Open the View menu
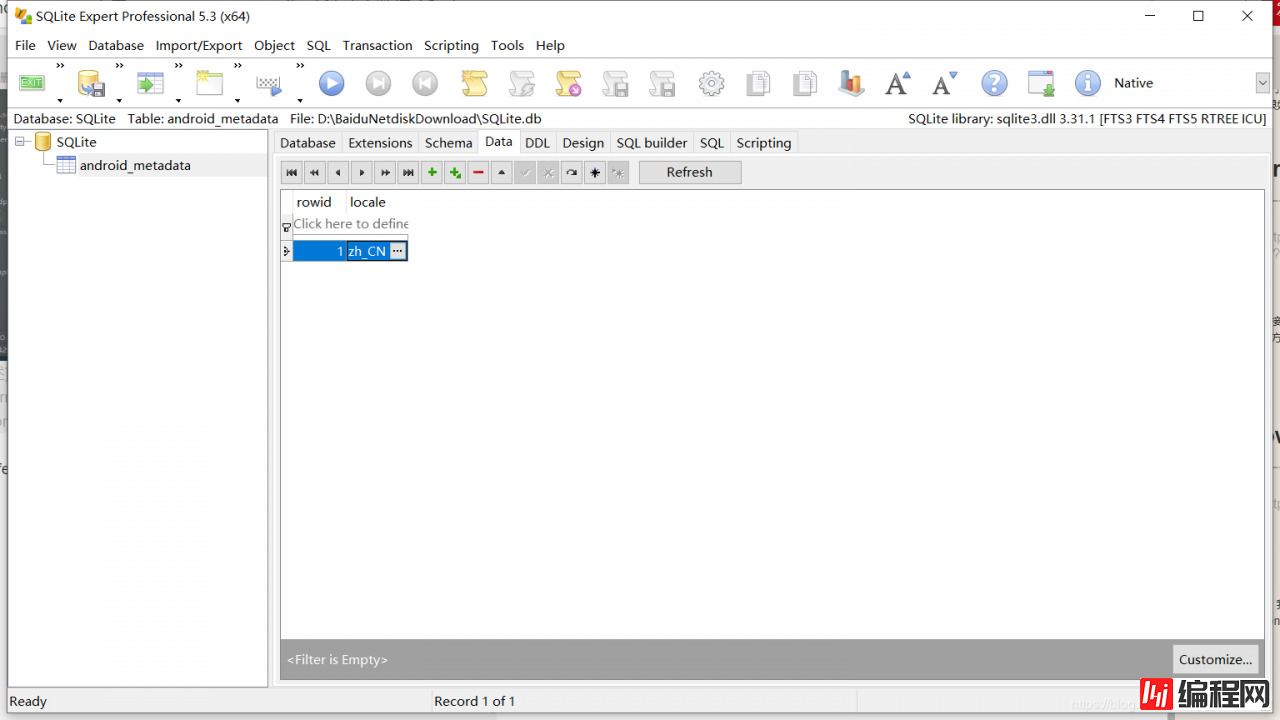 tap(62, 45)
